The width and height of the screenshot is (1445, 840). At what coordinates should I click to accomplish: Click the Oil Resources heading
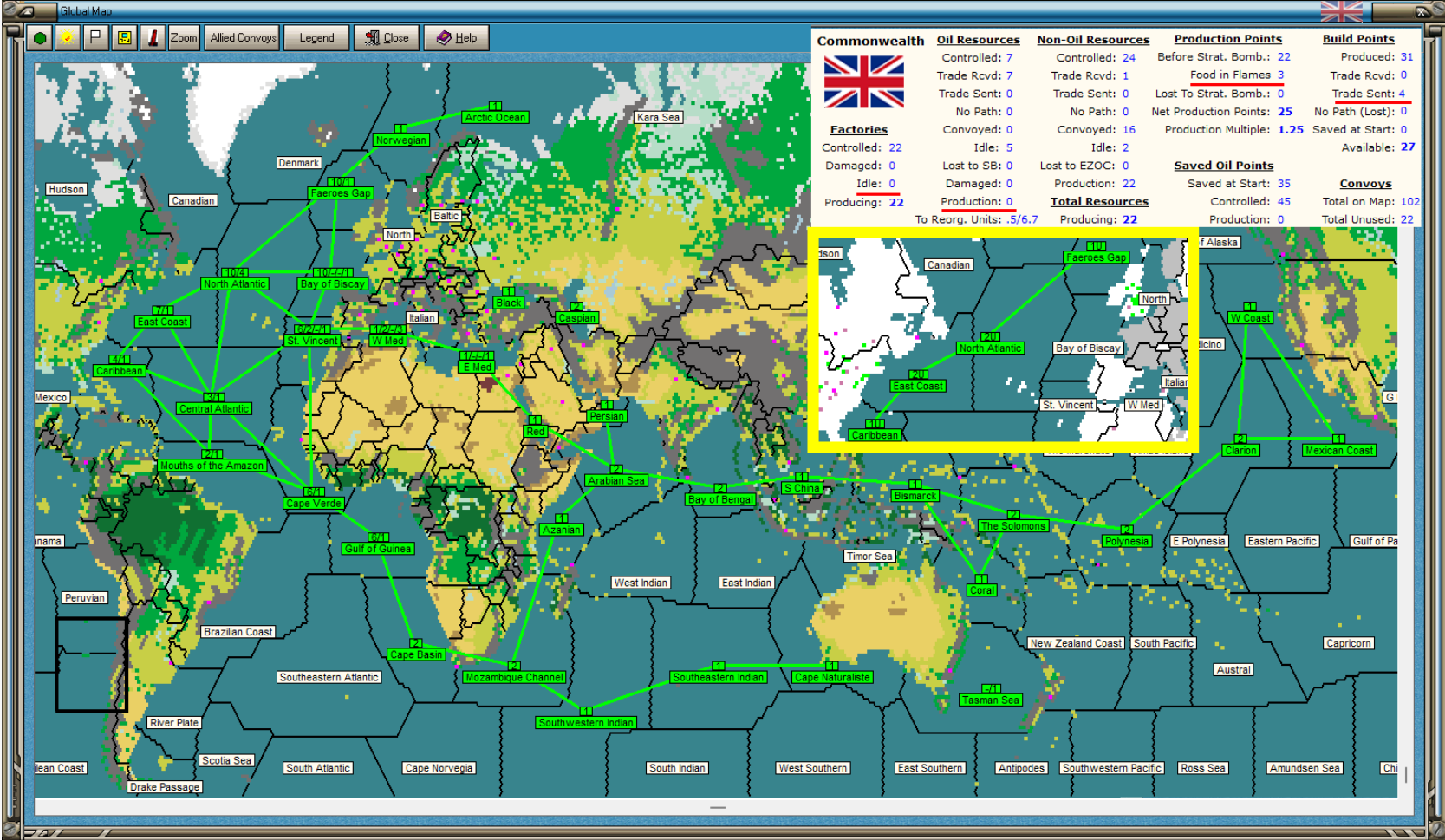[x=978, y=40]
